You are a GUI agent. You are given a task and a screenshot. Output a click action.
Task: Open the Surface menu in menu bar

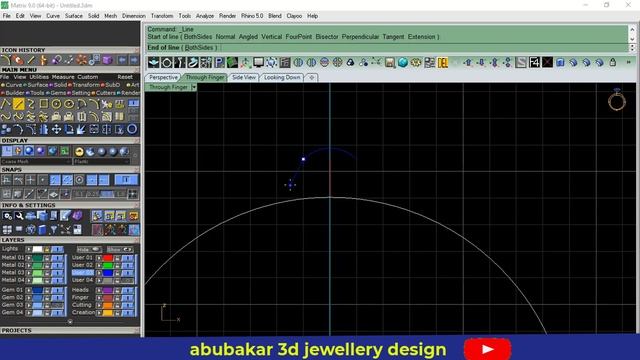pos(73,16)
